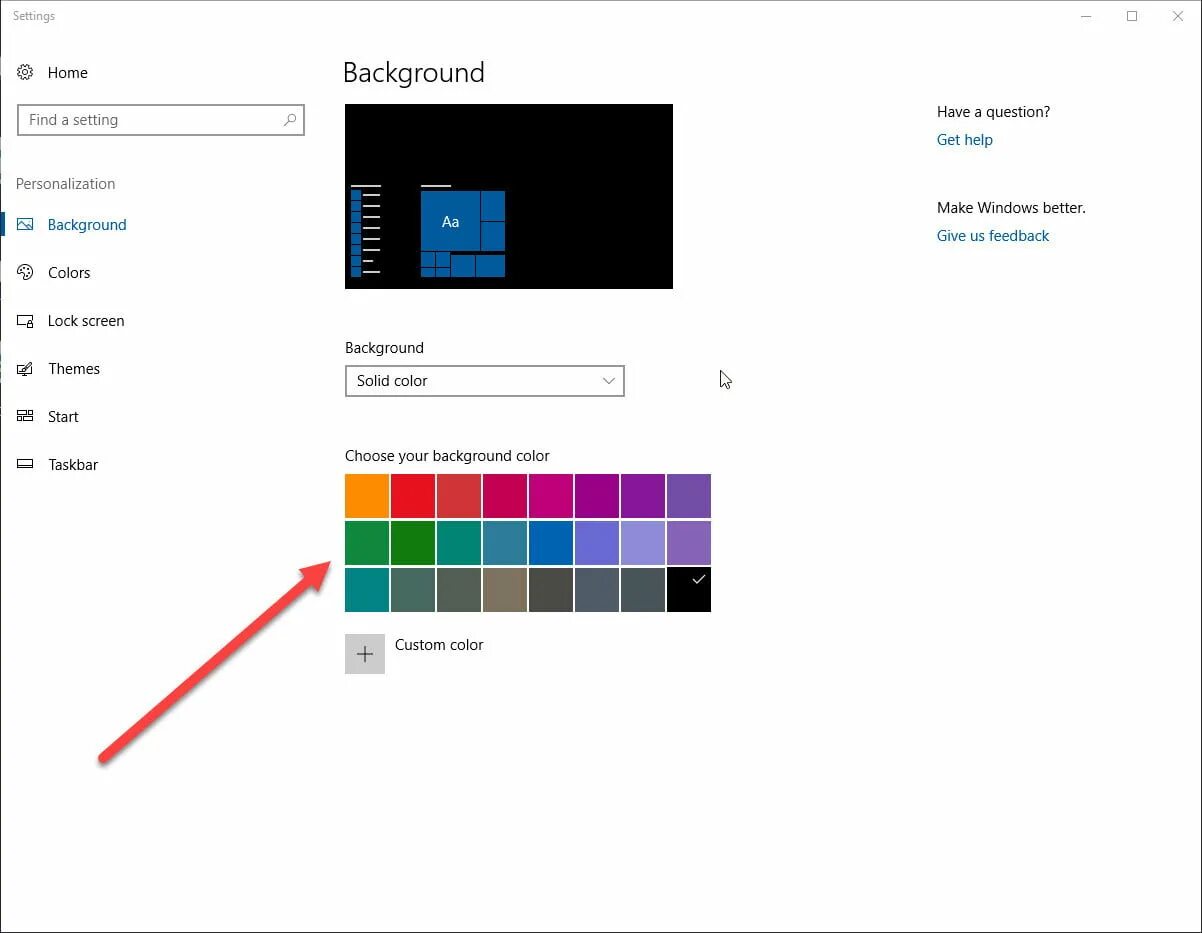The image size is (1202, 933).
Task: Open Give us feedback link
Action: [993, 236]
